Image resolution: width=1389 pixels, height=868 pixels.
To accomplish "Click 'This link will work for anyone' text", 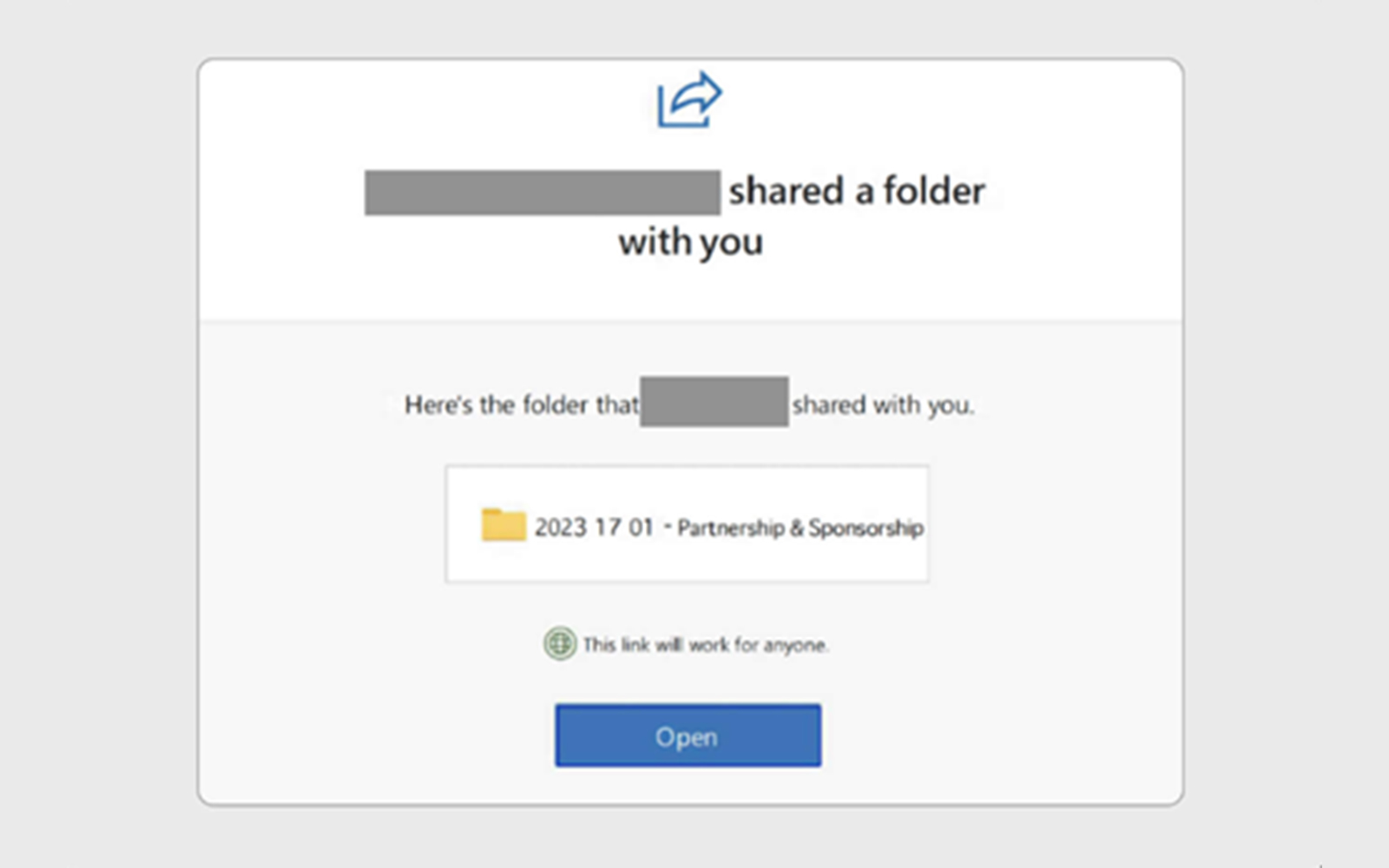I will click(x=705, y=645).
